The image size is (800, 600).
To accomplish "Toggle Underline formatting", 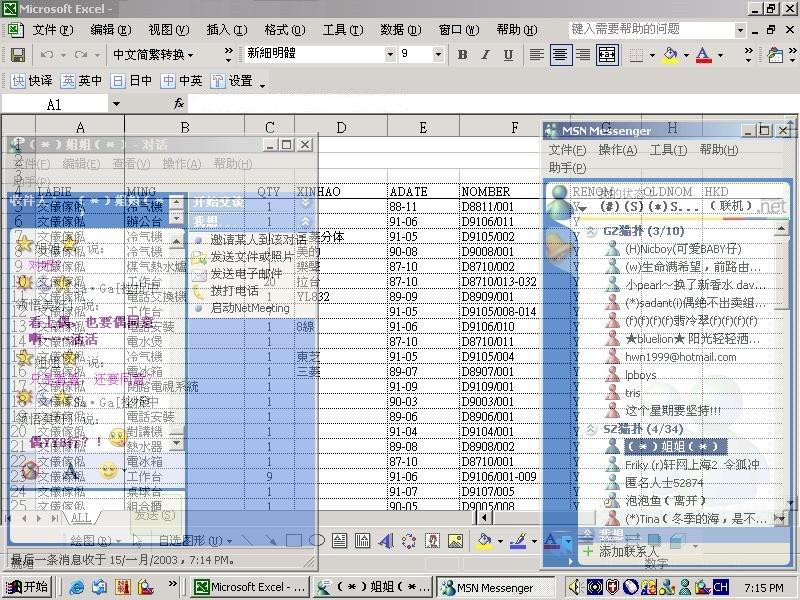I will click(508, 55).
